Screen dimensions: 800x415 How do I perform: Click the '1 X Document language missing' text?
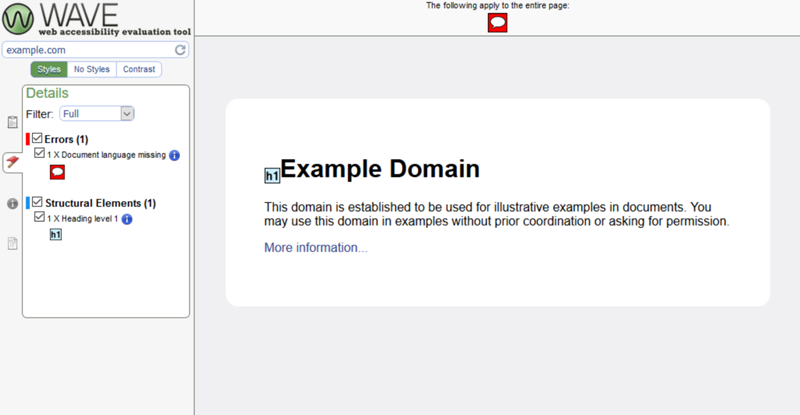[106, 155]
